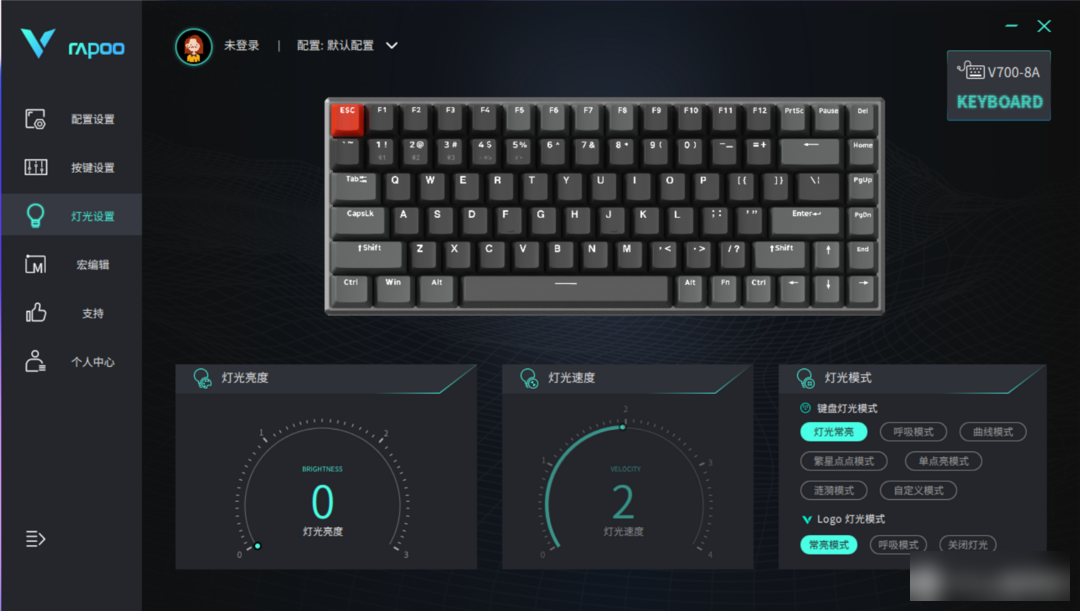Image resolution: width=1080 pixels, height=611 pixels.
Task: Click the red ESC key on keyboard
Action: 347,119
